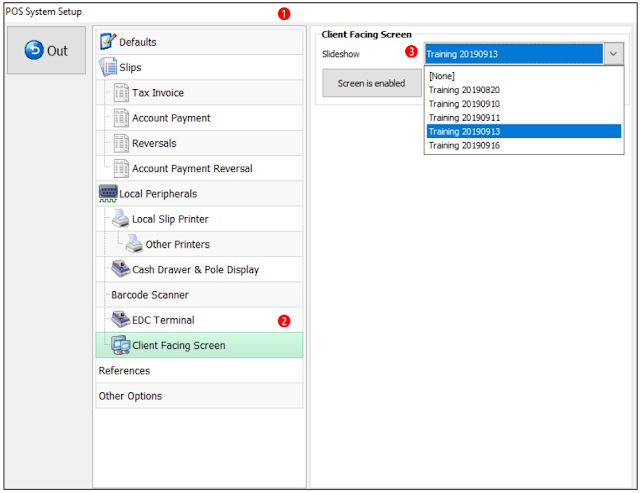640x493 pixels.
Task: Click the Reversals sheet icon
Action: [x=121, y=143]
